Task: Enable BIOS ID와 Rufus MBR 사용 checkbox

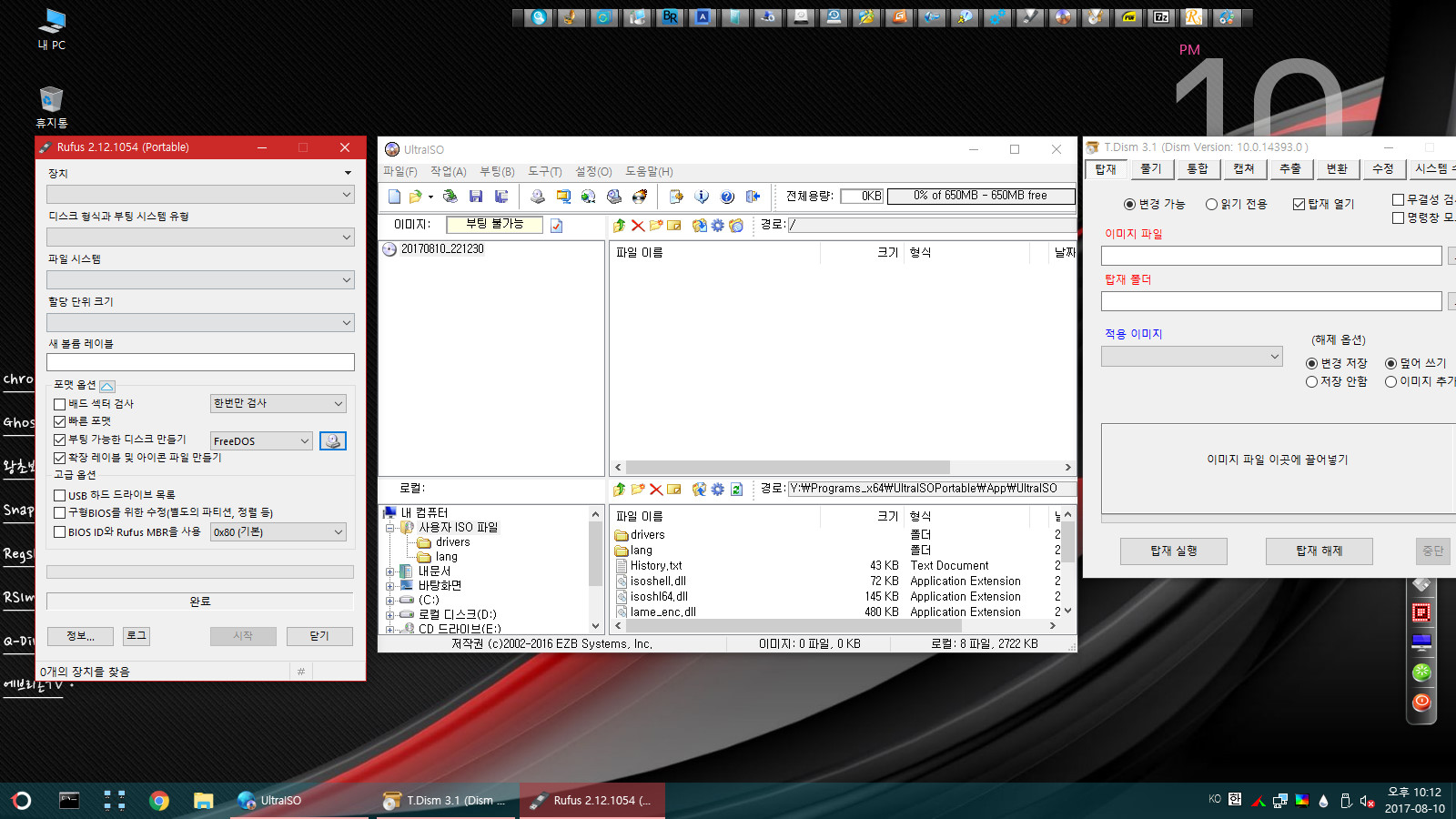Action: point(59,532)
